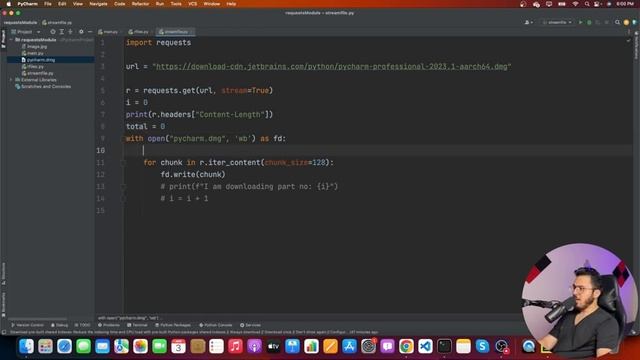Open Safari from the Dock
Viewport: 640px width, 360px height.
tap(64, 347)
